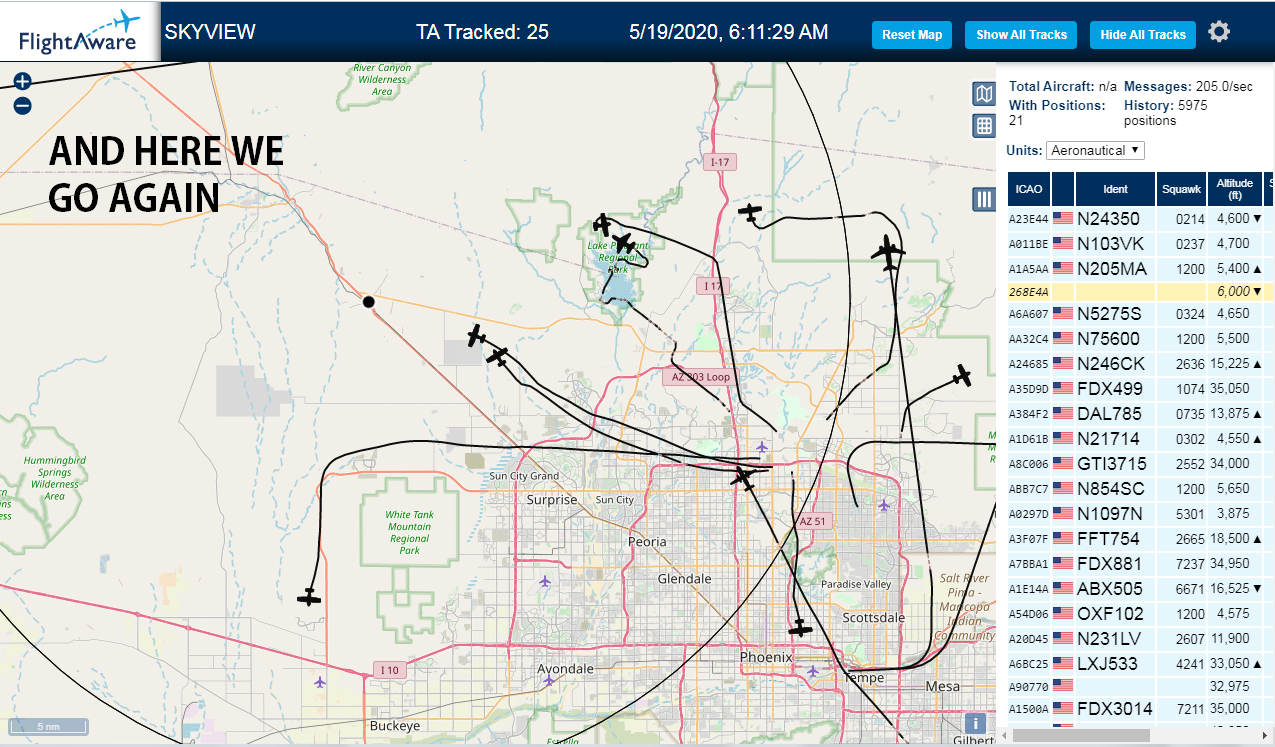
Task: Click the A90770 ICAO cell
Action: (1028, 686)
